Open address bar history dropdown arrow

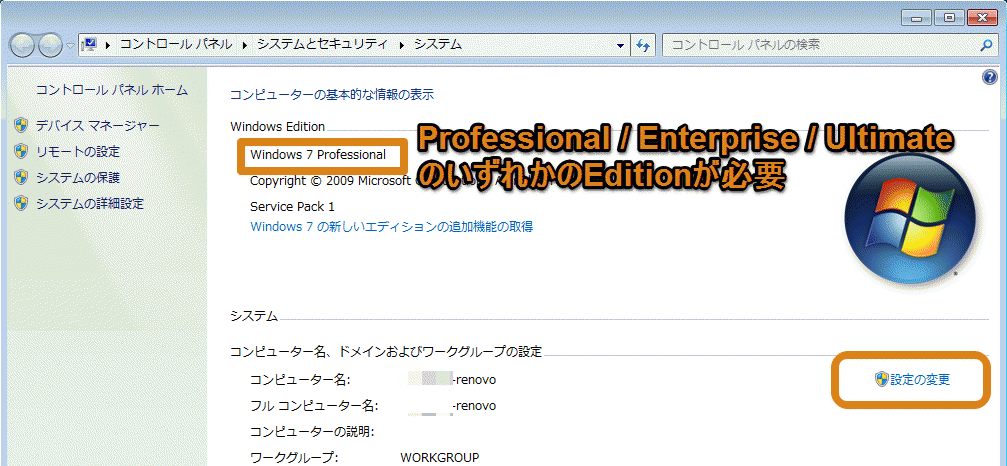click(x=620, y=46)
